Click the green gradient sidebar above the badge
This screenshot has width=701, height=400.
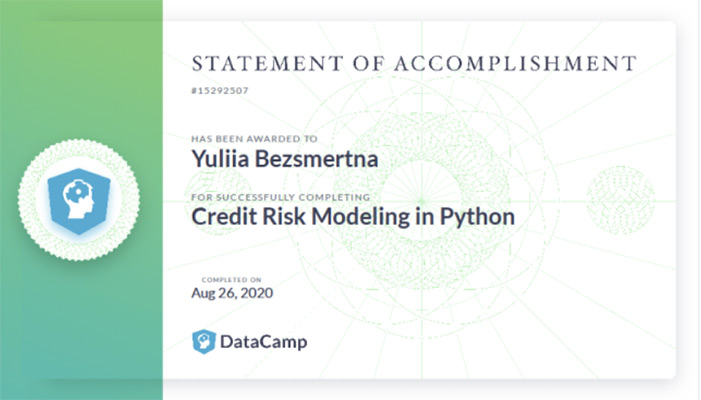81,67
